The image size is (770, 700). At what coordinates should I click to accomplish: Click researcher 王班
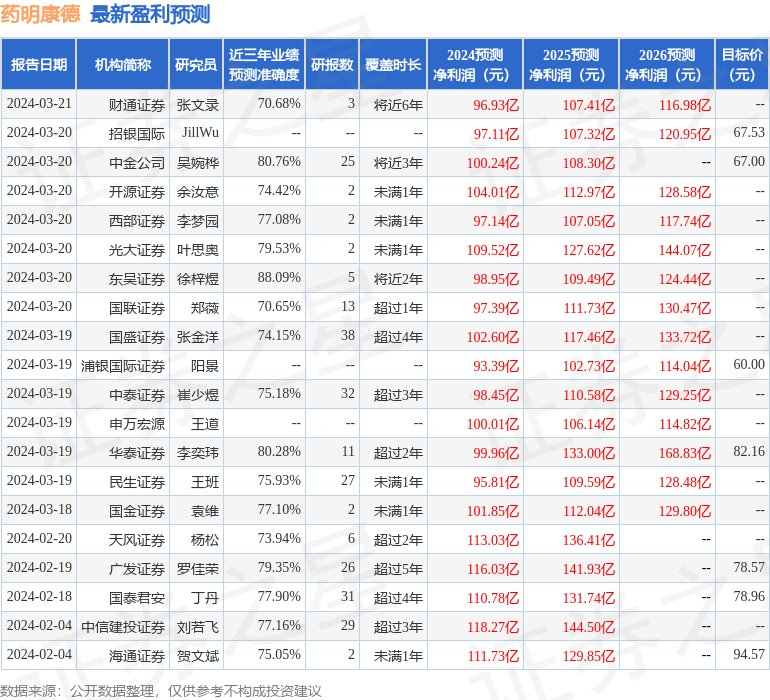(x=205, y=481)
